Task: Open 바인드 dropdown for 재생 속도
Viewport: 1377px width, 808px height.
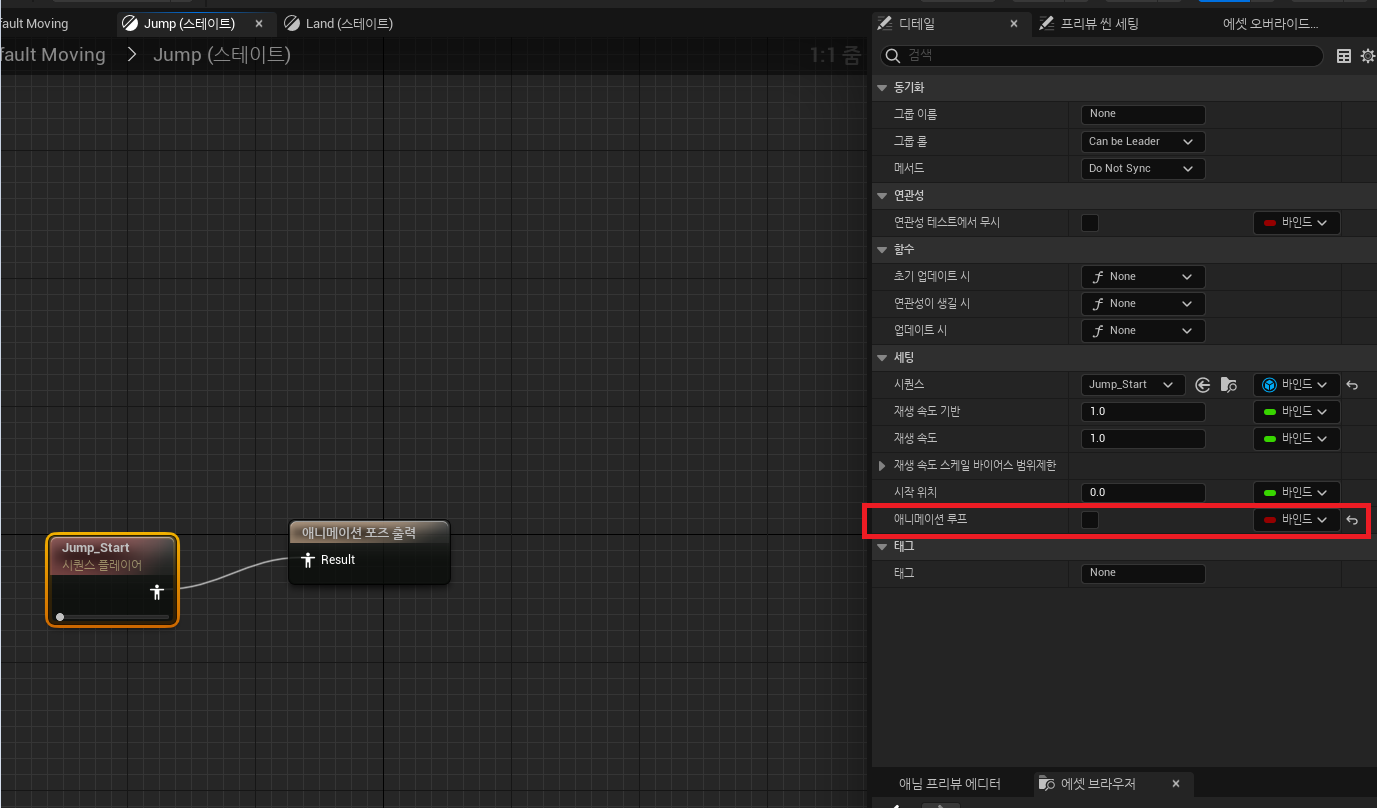Action: (x=1296, y=439)
